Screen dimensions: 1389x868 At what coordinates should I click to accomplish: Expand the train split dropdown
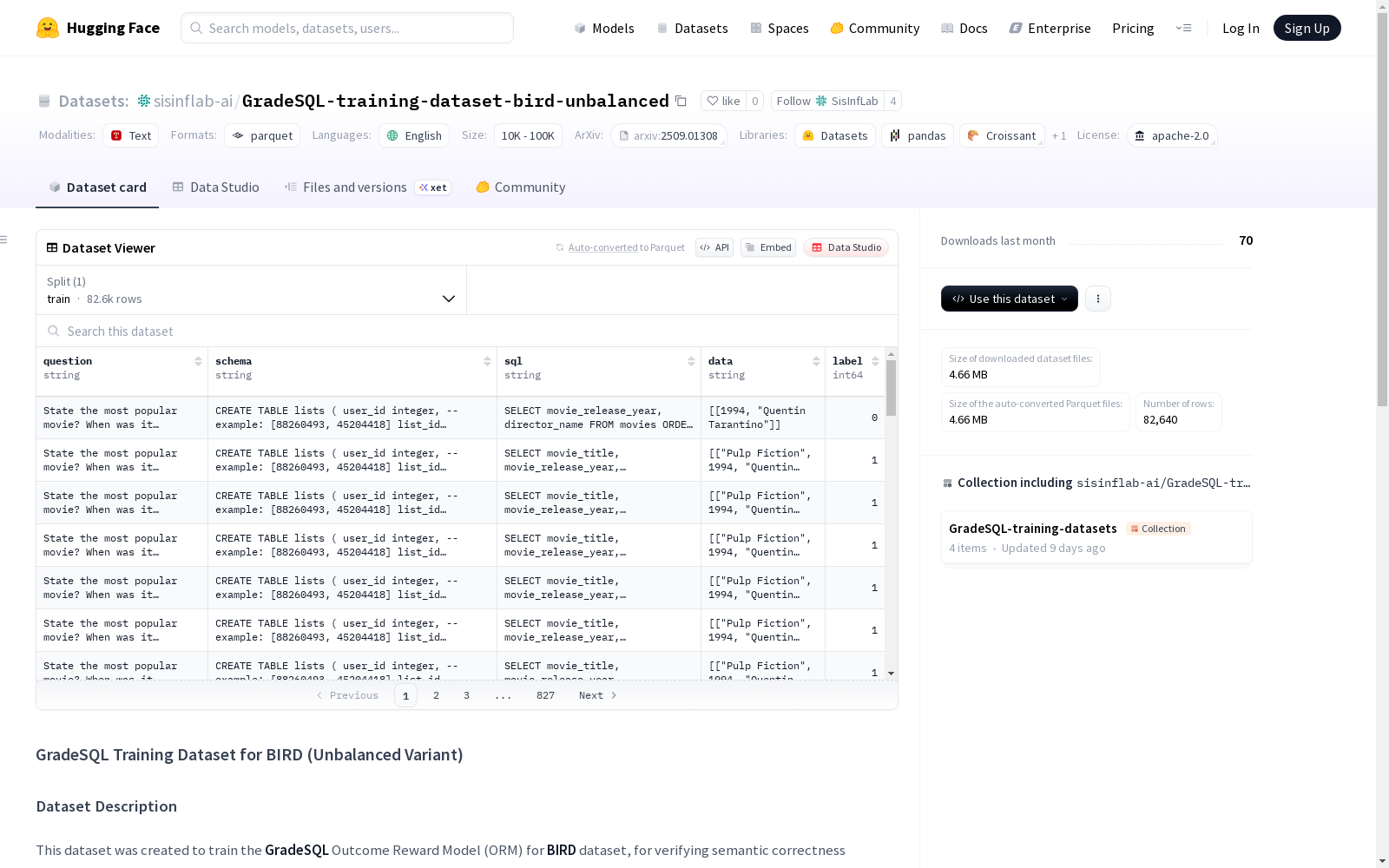(252, 290)
